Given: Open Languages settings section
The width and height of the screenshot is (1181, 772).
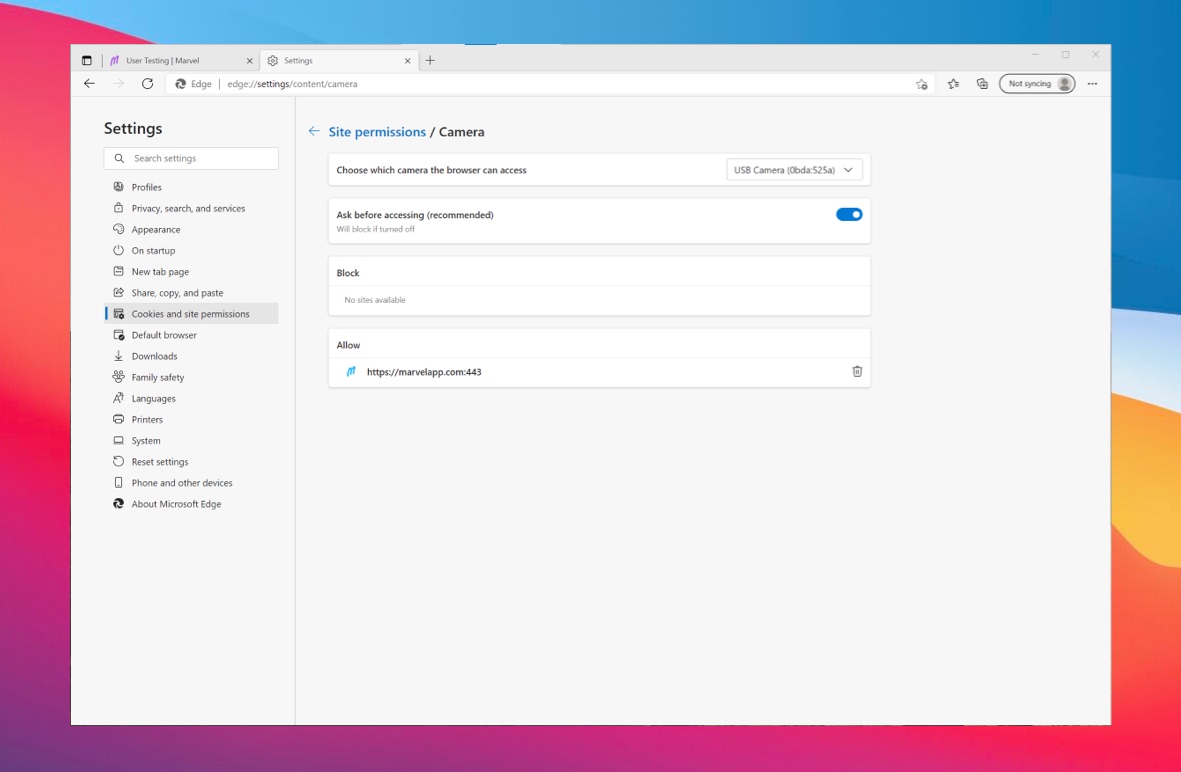Looking at the screenshot, I should point(191,398).
